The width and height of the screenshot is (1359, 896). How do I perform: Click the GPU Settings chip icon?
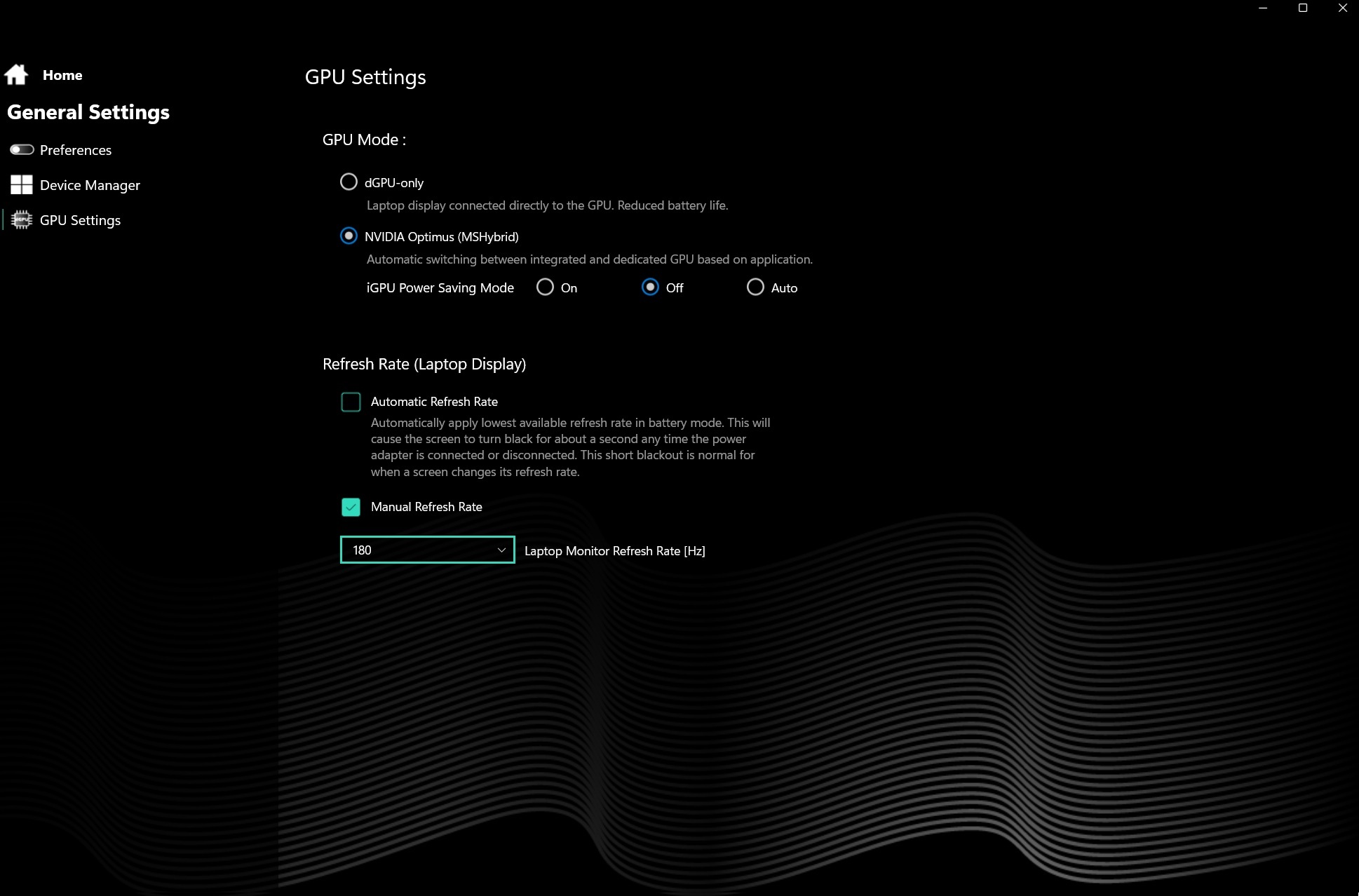tap(22, 219)
